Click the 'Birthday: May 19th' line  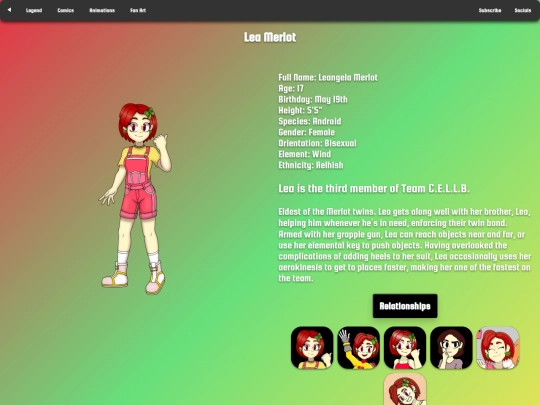[x=313, y=100]
